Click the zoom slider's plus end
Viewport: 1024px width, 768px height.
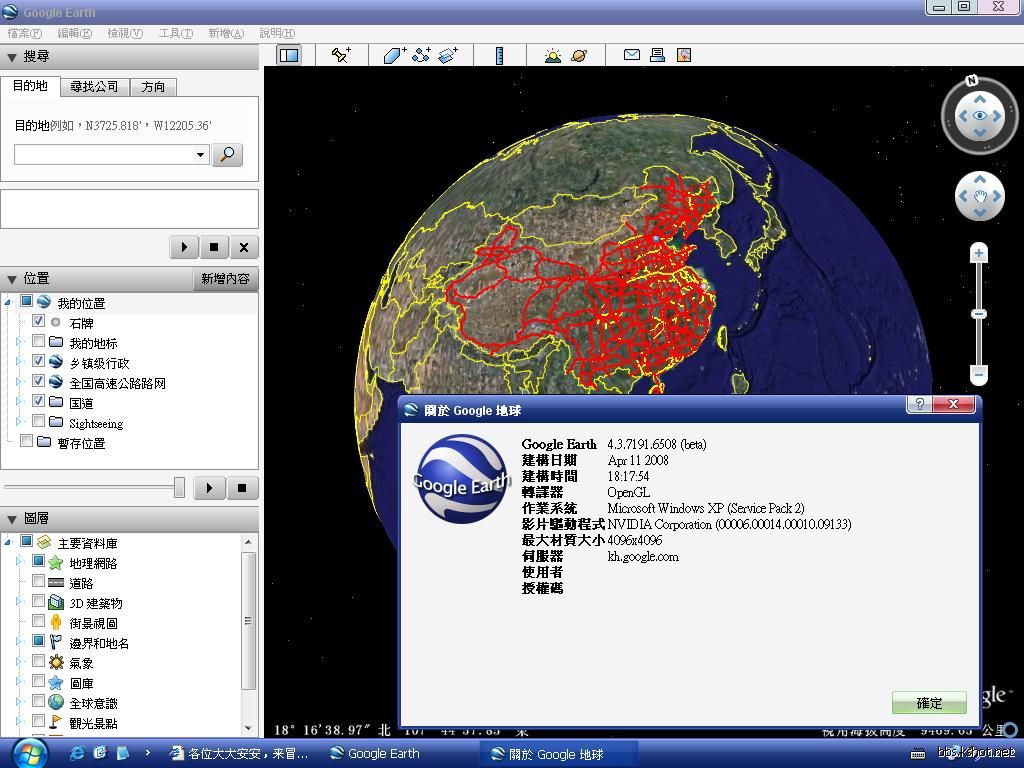(980, 253)
